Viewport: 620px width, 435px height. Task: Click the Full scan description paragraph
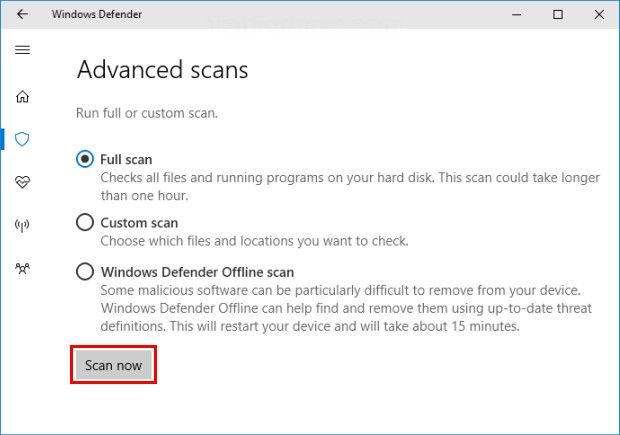point(350,186)
